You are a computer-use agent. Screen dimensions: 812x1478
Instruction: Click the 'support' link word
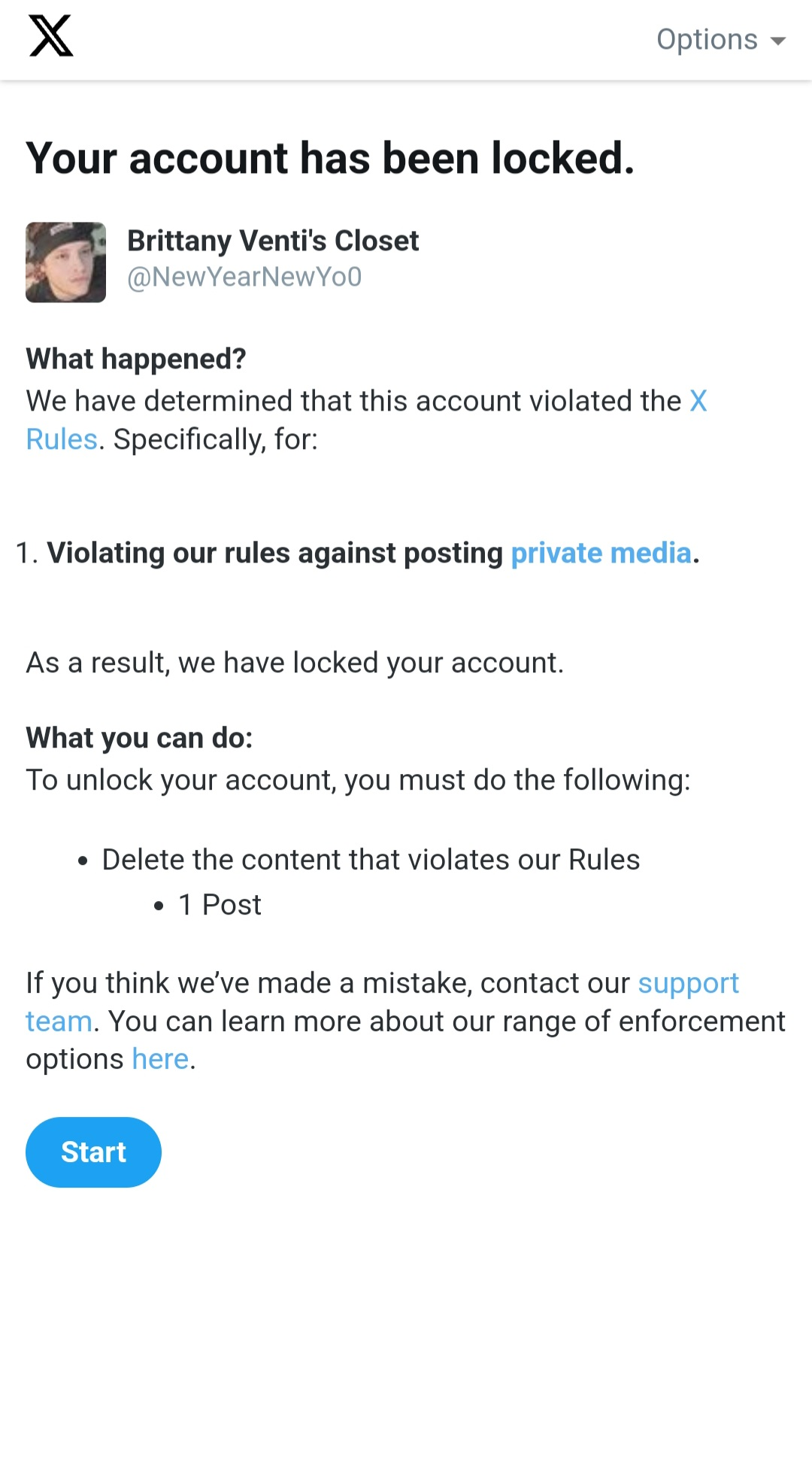[688, 984]
